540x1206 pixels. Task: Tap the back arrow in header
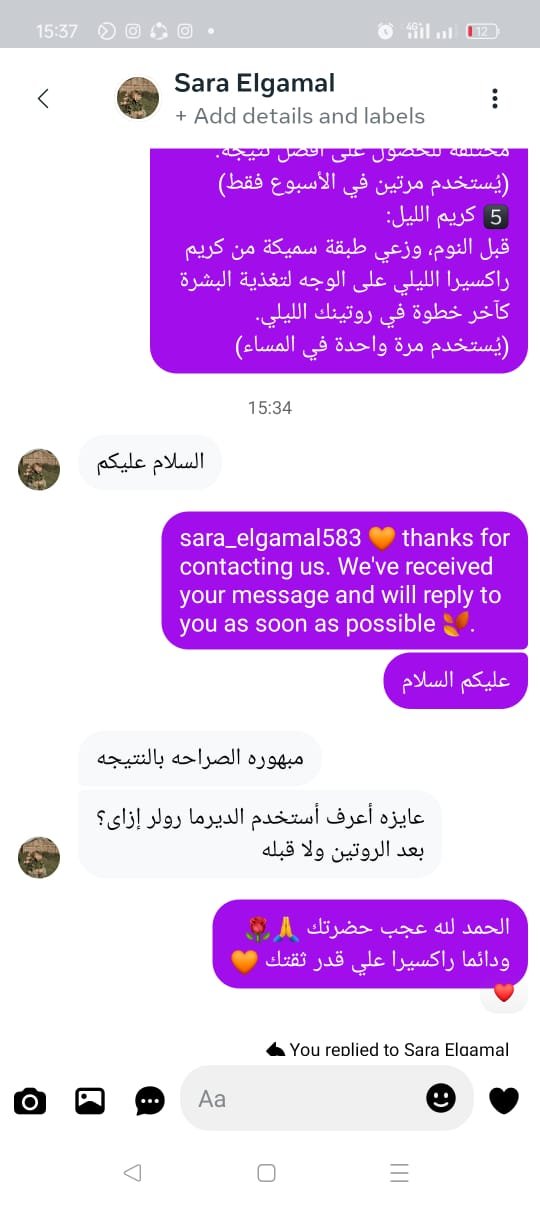(43, 98)
